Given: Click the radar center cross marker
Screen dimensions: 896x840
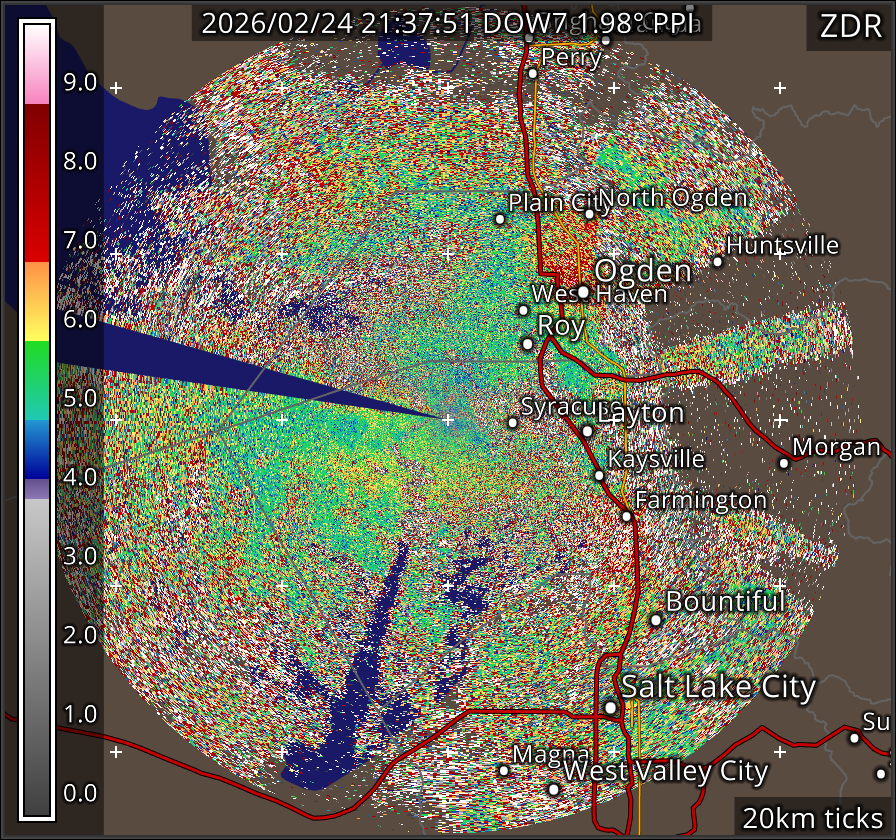Looking at the screenshot, I should (x=448, y=419).
